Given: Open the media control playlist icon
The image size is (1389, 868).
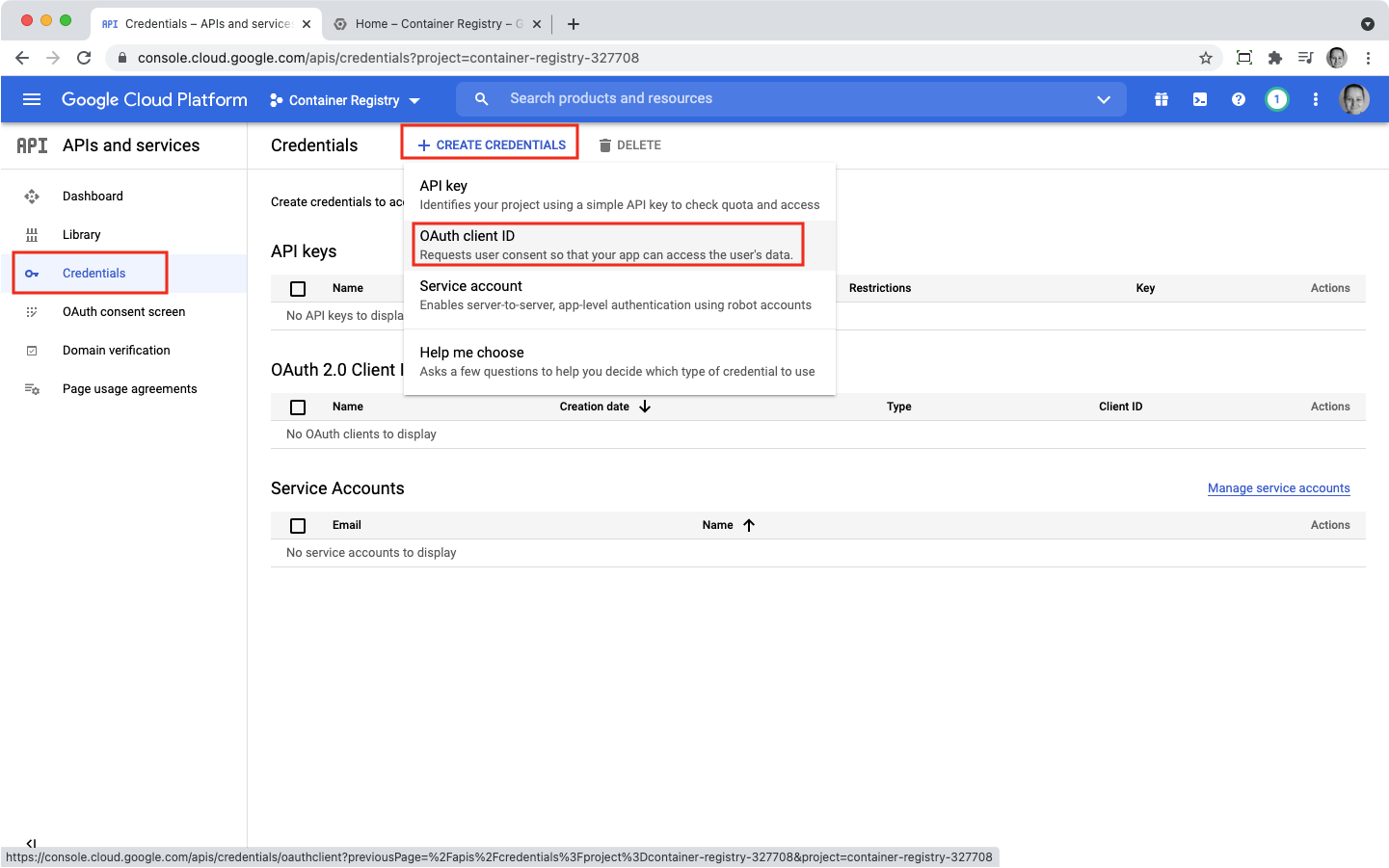Looking at the screenshot, I should pyautogui.click(x=1306, y=58).
